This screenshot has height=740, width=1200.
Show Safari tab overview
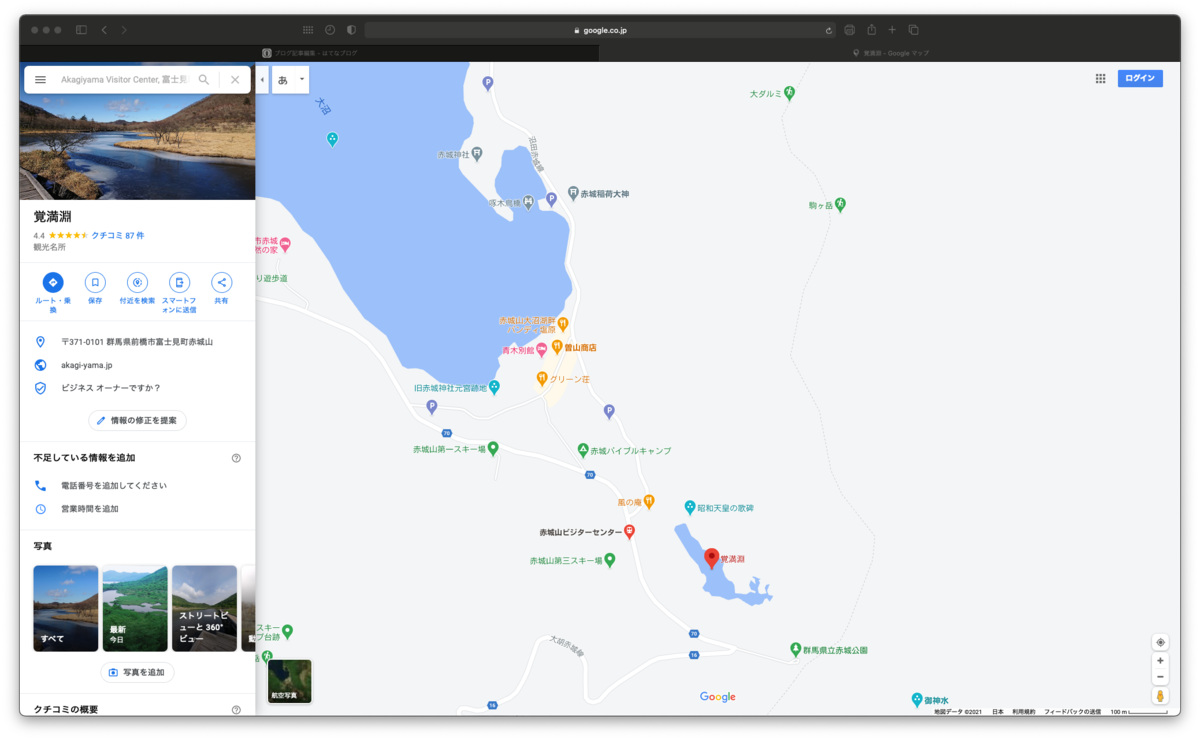point(913,30)
